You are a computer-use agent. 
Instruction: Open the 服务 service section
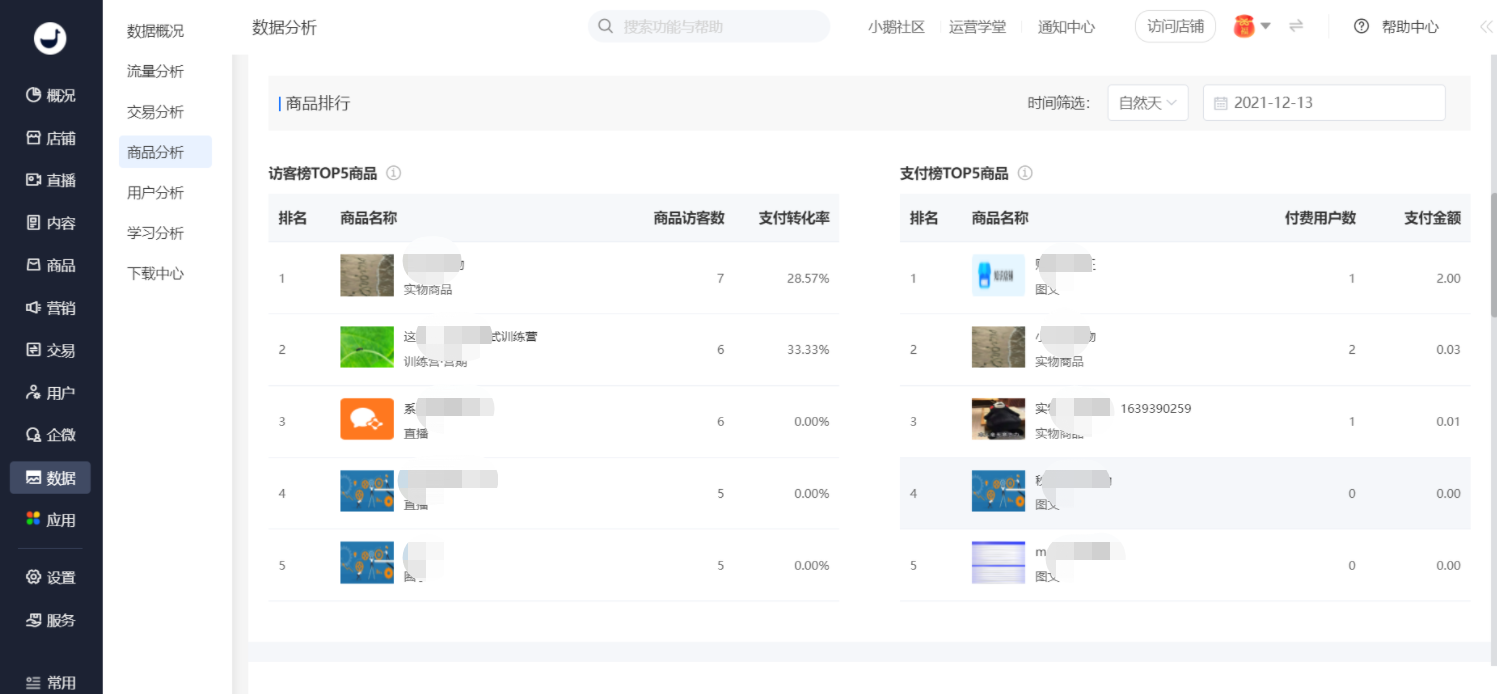50,620
